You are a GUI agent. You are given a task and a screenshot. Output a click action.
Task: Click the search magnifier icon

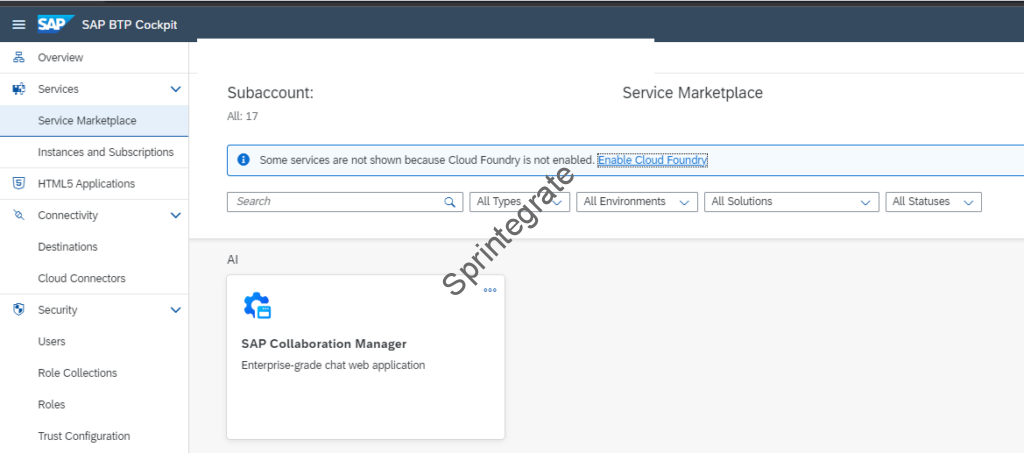coord(450,202)
